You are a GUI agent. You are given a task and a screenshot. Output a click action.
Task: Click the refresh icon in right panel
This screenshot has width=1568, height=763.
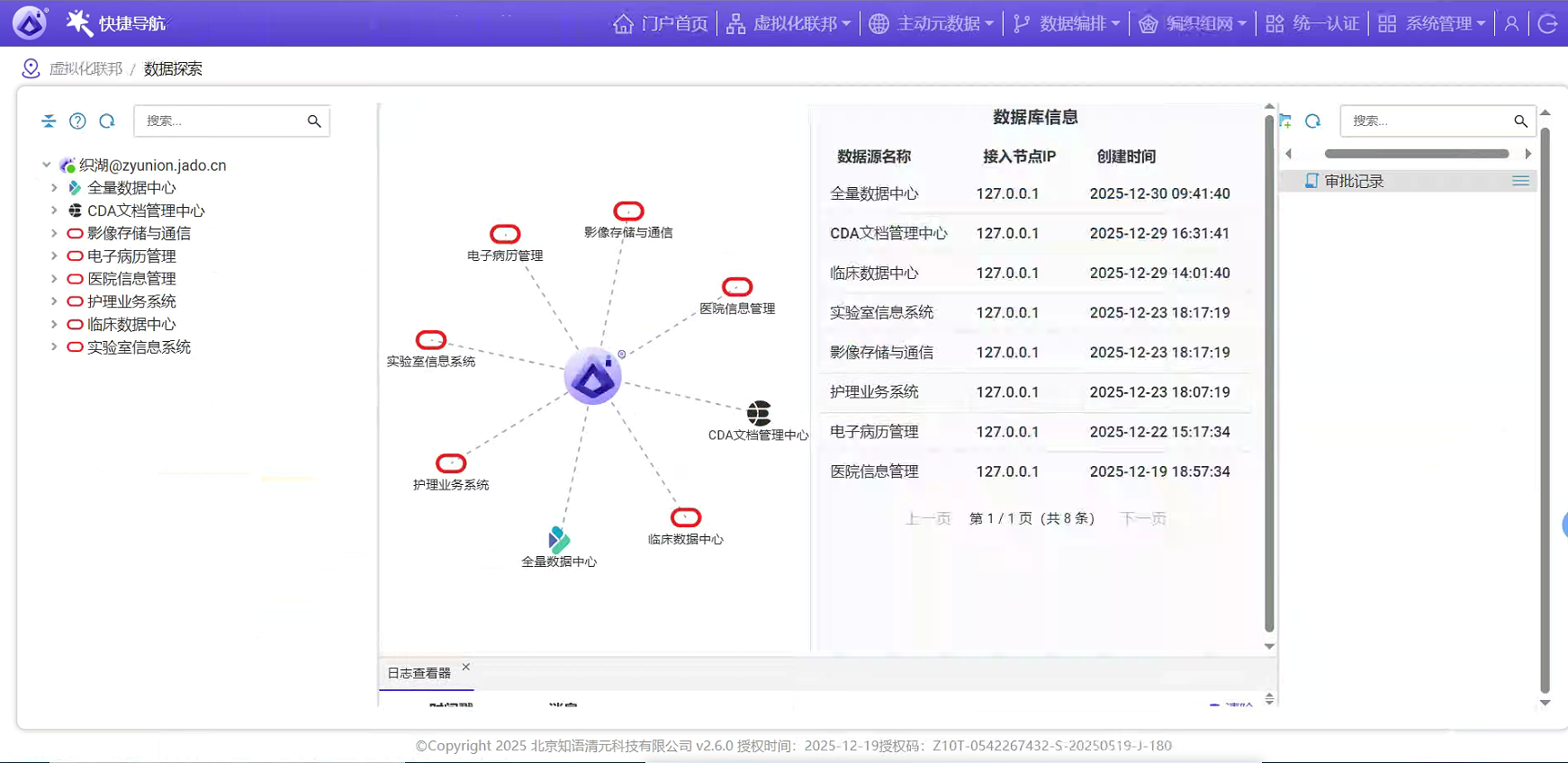pos(1313,121)
